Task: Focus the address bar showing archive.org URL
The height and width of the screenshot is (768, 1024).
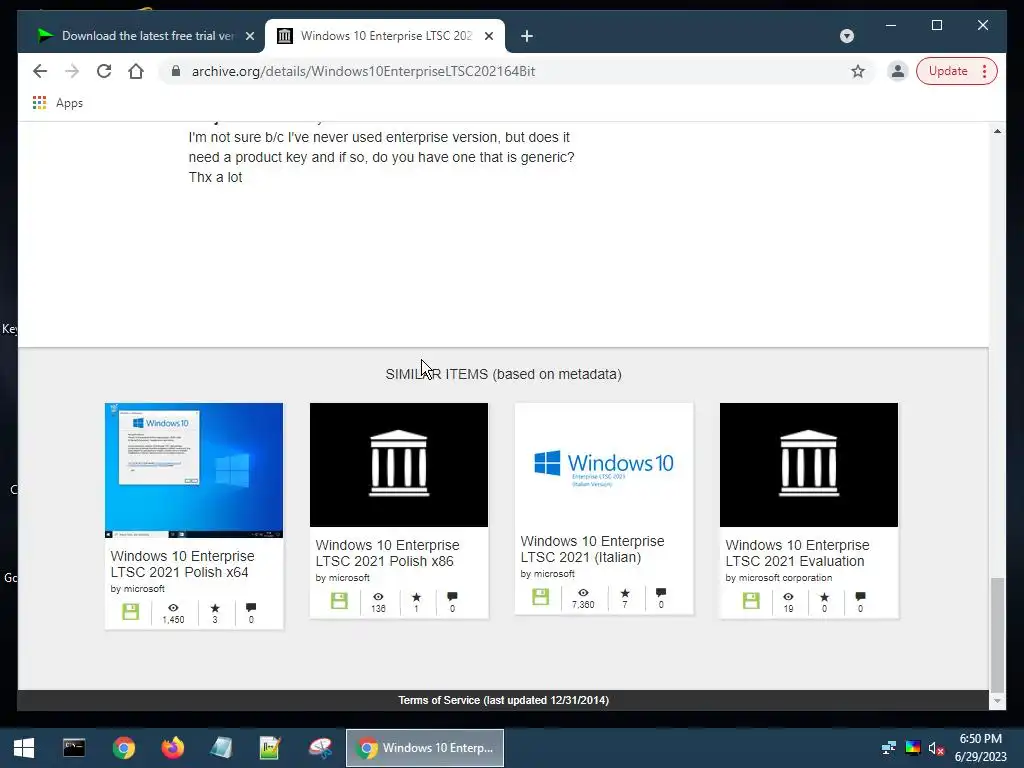Action: pyautogui.click(x=516, y=71)
